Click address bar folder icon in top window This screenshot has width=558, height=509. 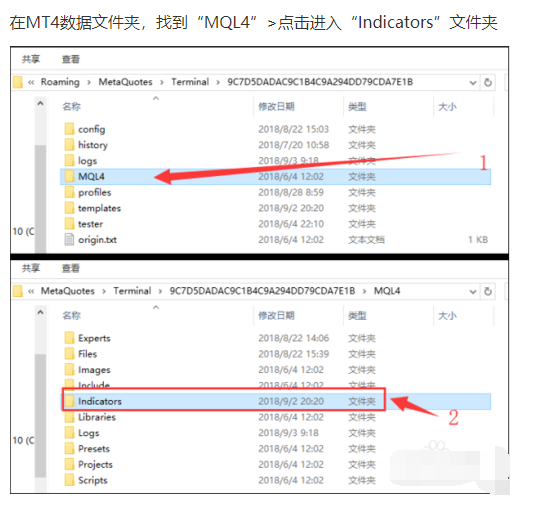(x=17, y=82)
